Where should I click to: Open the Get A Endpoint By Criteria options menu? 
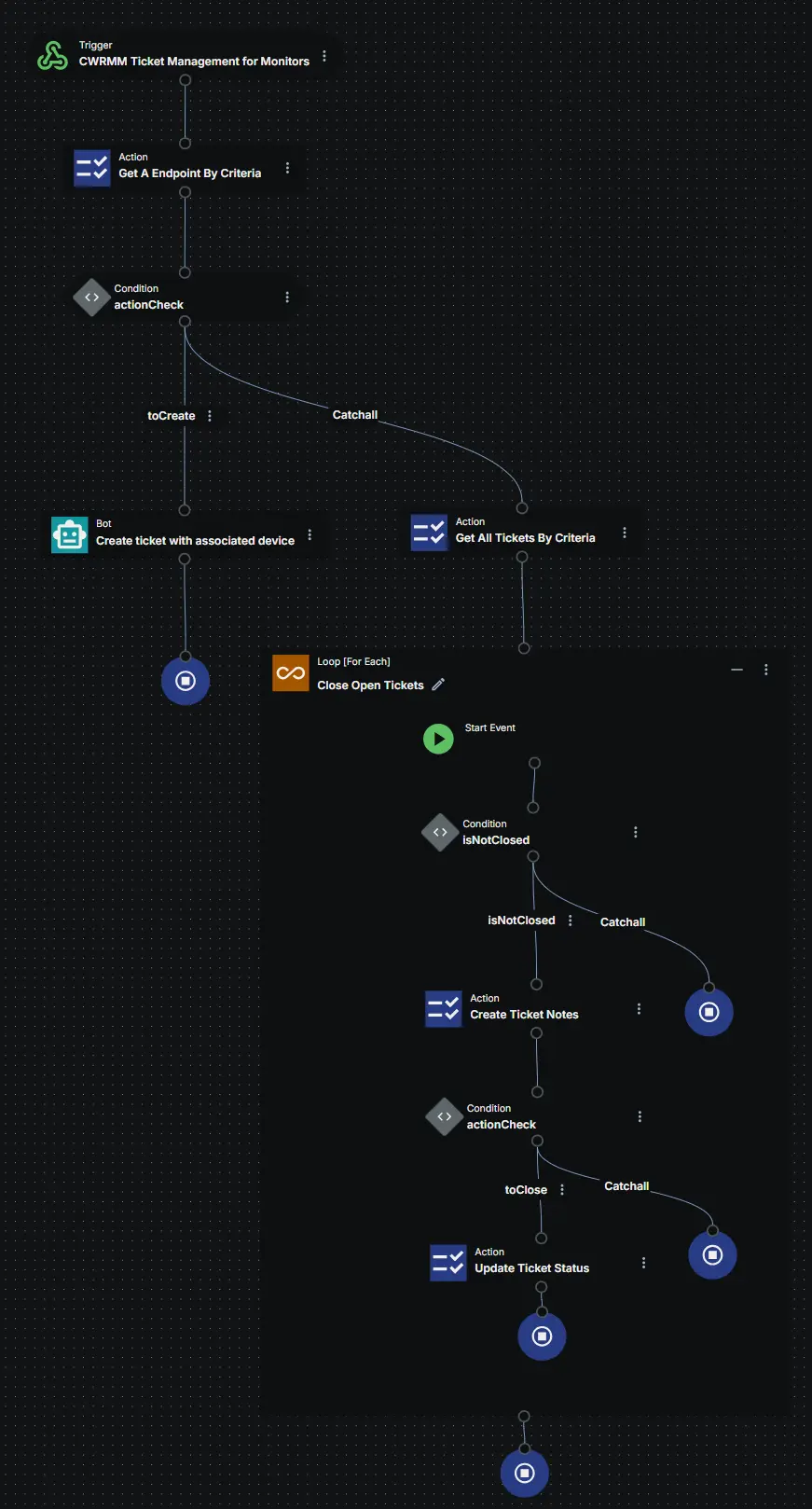(x=287, y=168)
